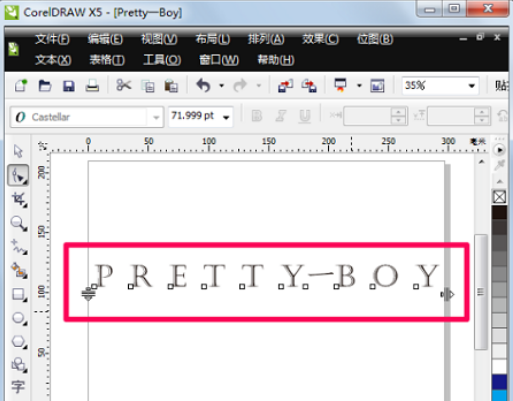The height and width of the screenshot is (401, 513).
Task: Create a new document
Action: [x=21, y=86]
